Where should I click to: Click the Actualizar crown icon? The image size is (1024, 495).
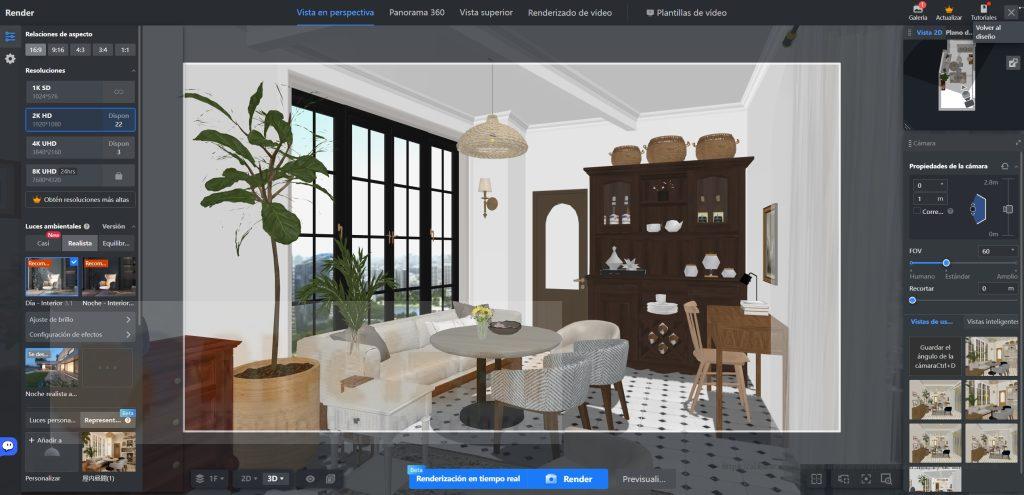point(948,9)
